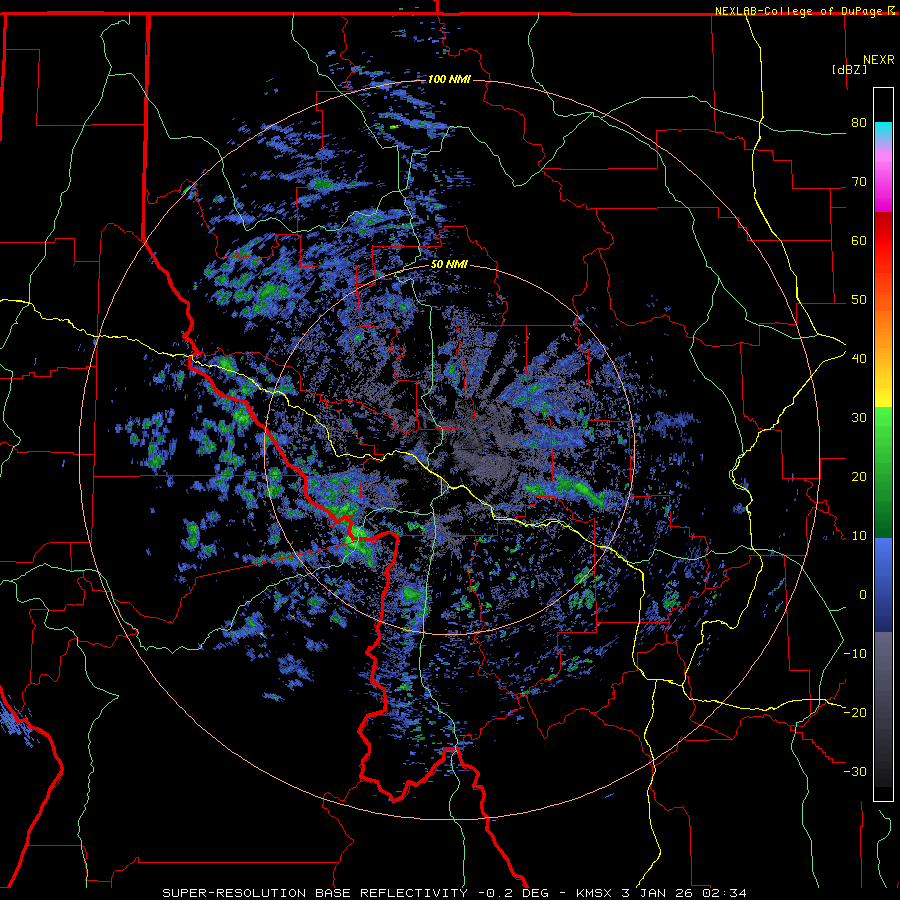This screenshot has width=900, height=900.
Task: Click the 0 value on dBZ scale
Action: coord(863,595)
